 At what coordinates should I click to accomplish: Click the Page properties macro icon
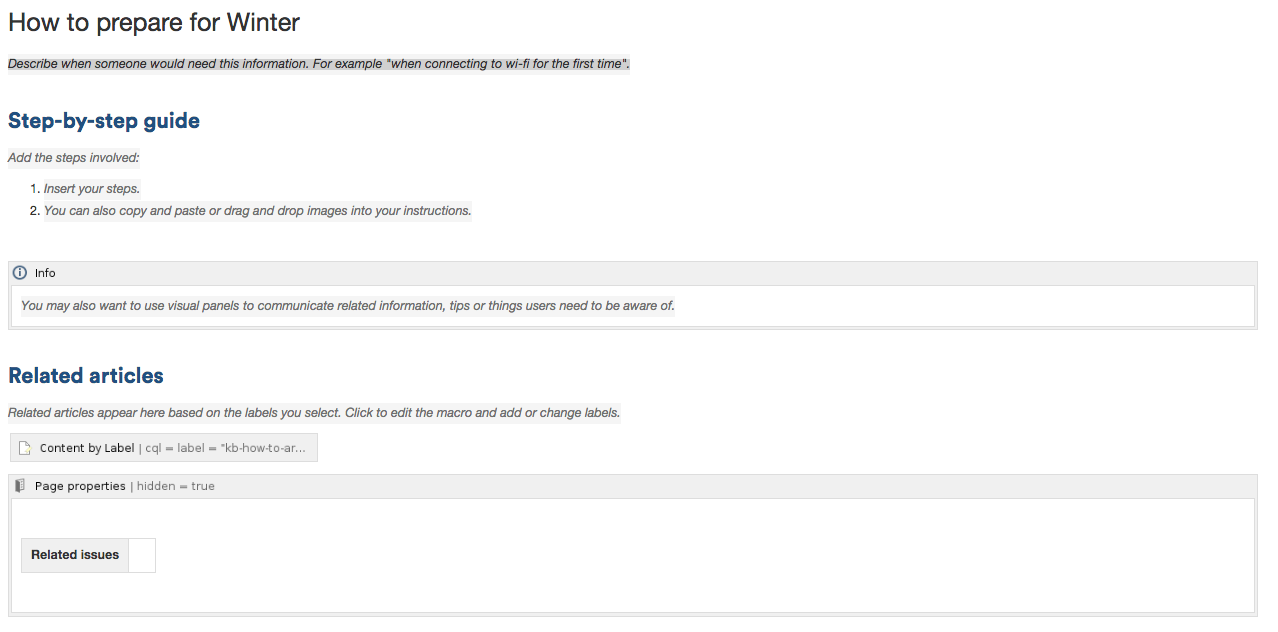tap(20, 486)
